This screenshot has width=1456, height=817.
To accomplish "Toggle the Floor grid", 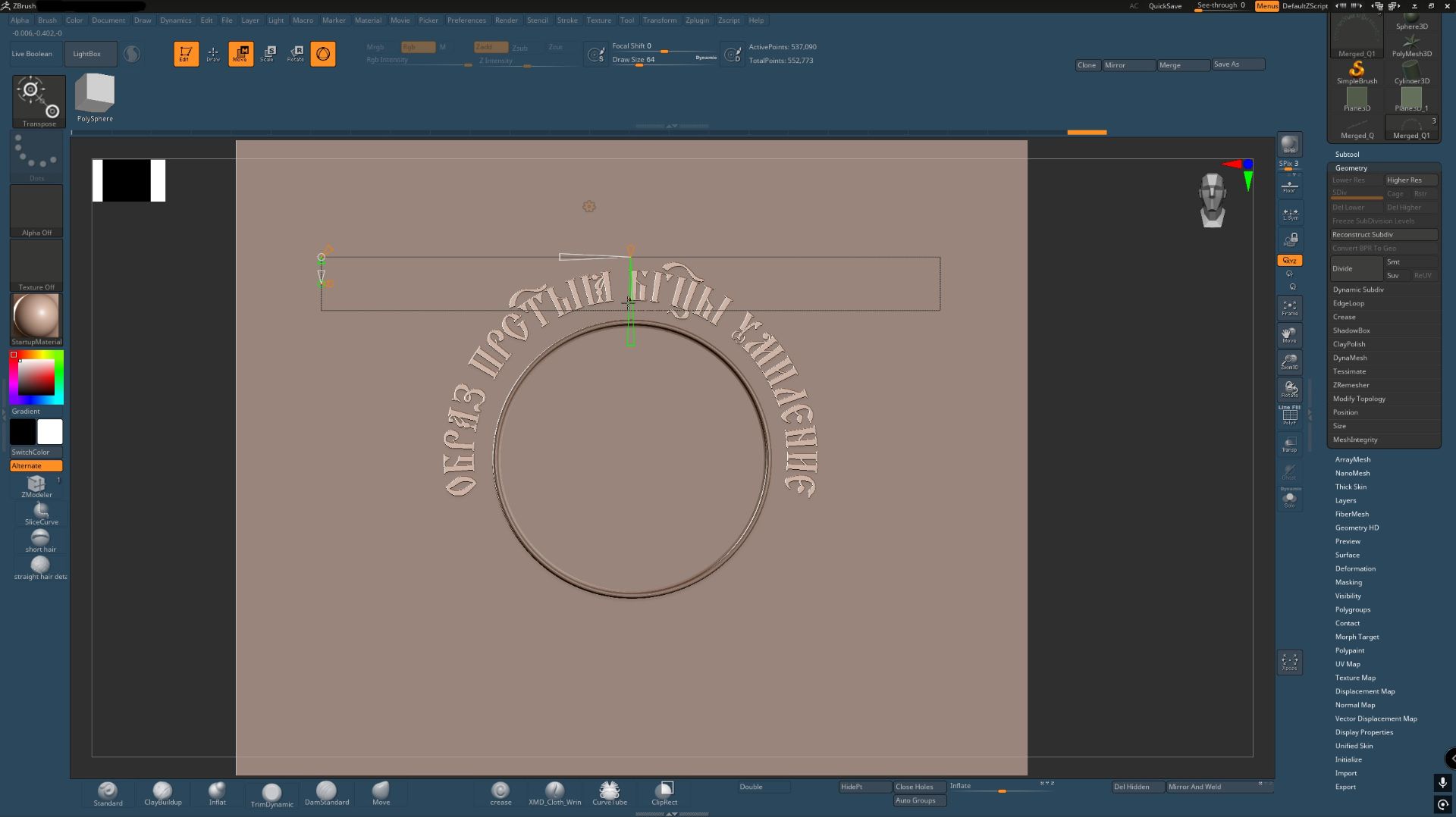I will pyautogui.click(x=1289, y=186).
